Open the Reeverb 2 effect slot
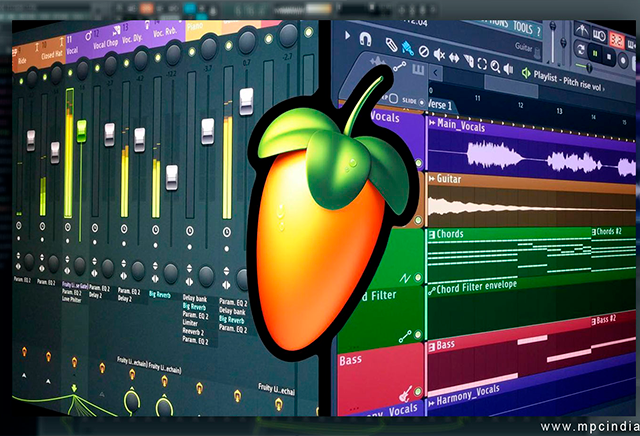This screenshot has height=436, width=640. pos(193,331)
